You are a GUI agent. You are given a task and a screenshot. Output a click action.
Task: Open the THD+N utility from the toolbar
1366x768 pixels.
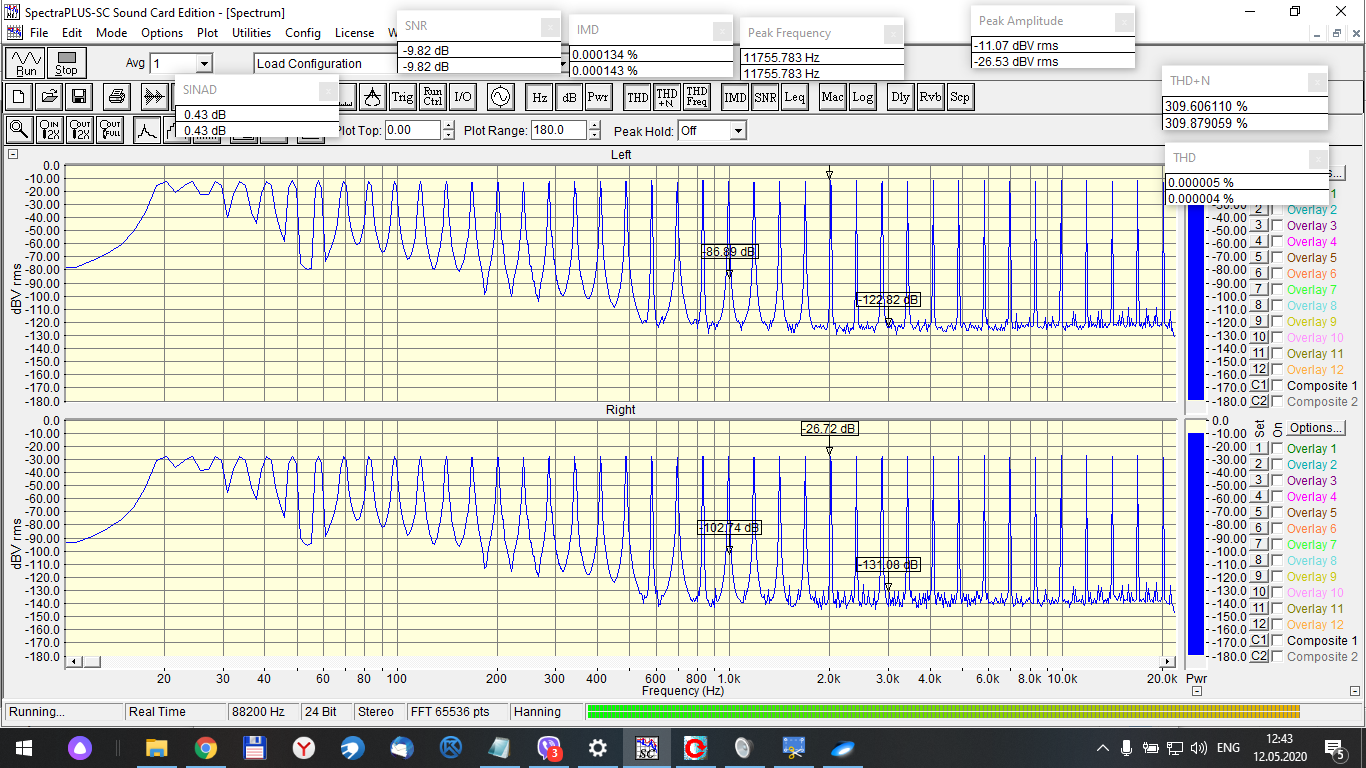[666, 97]
